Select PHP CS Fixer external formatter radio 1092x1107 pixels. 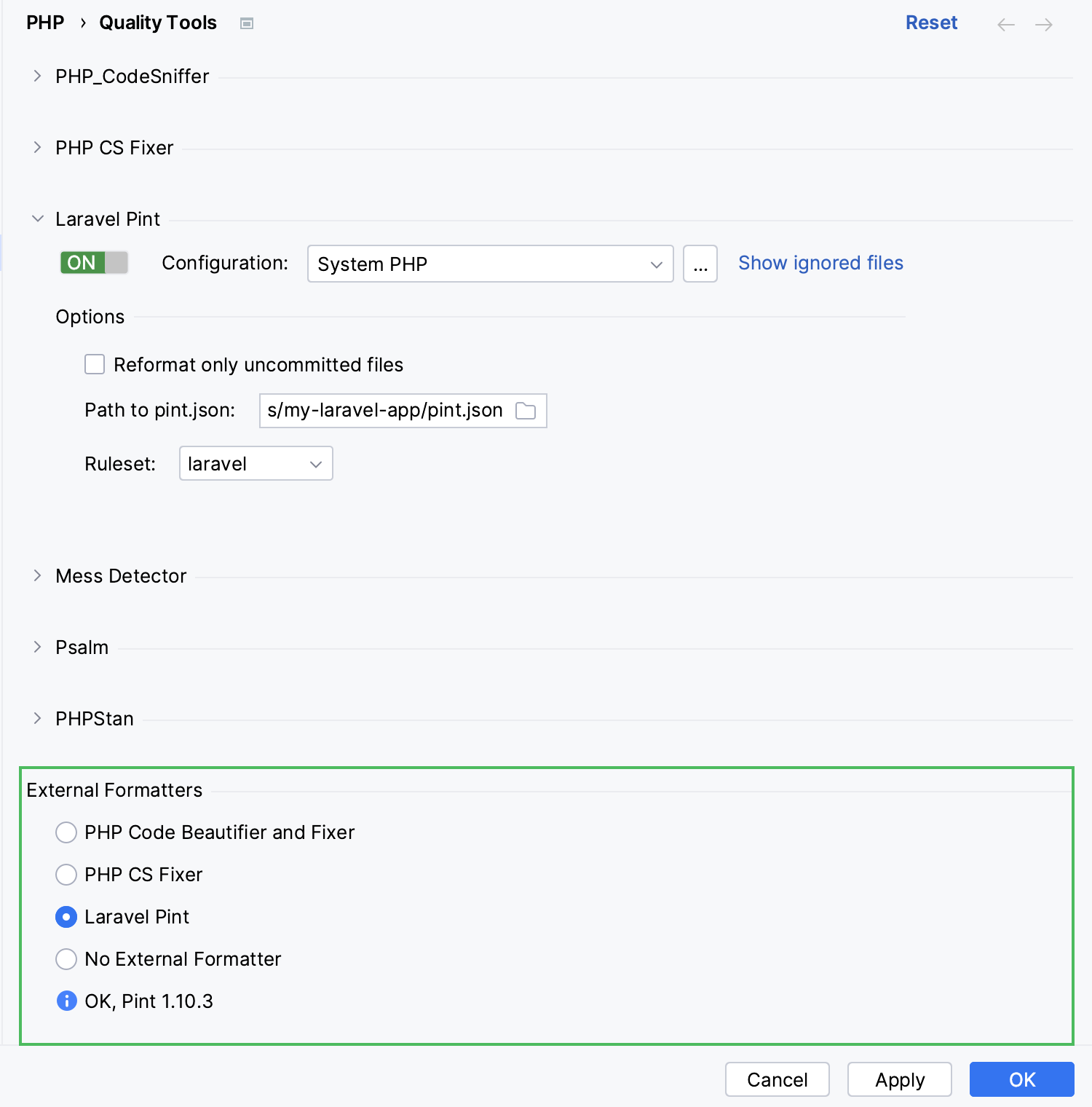point(66,874)
